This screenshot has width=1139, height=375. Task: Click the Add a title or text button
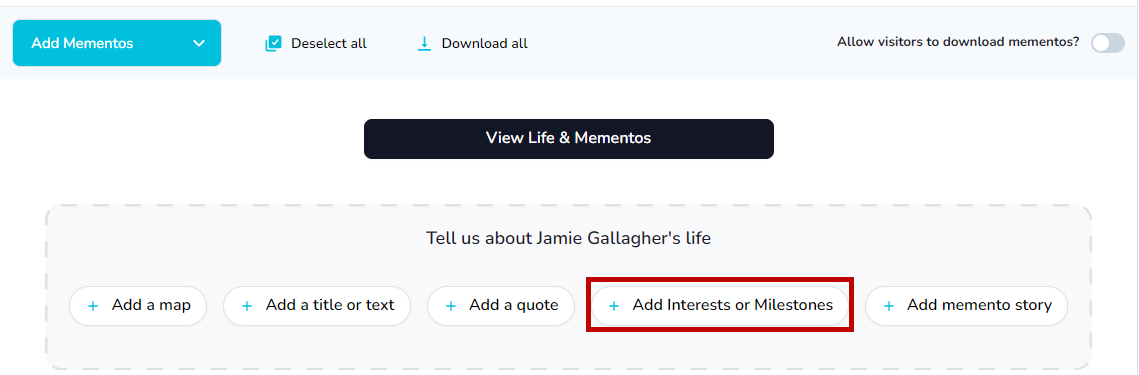(x=317, y=306)
